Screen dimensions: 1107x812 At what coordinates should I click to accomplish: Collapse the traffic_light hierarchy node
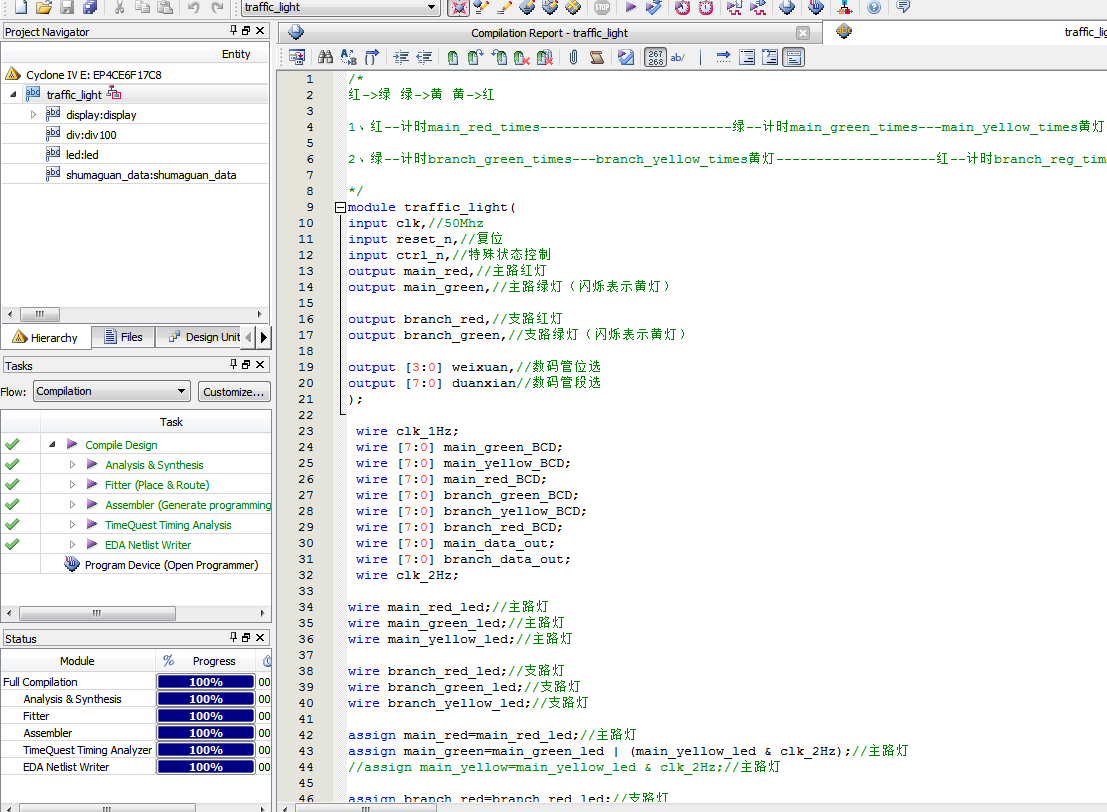13,94
